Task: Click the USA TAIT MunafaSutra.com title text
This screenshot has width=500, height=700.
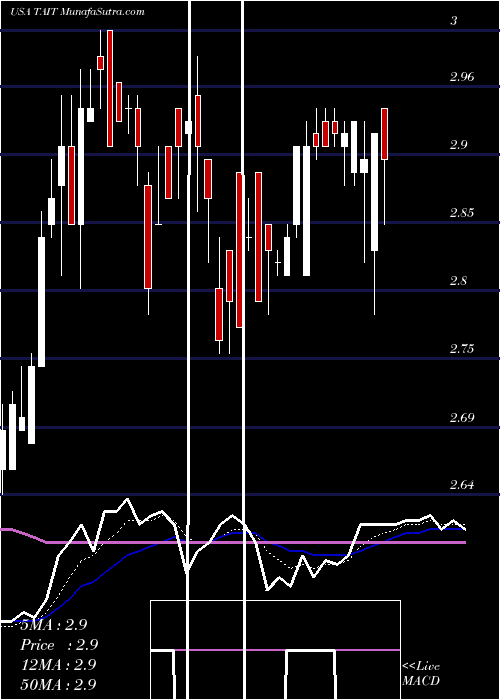Action: (78, 12)
